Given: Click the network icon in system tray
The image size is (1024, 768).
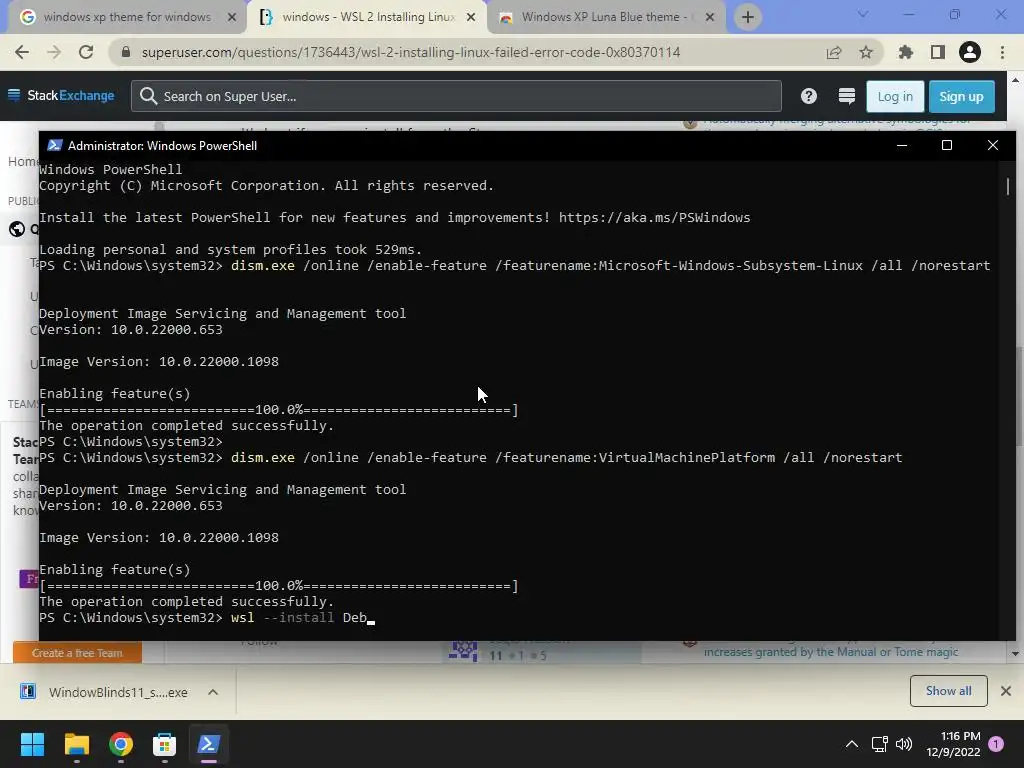Looking at the screenshot, I should click(880, 744).
